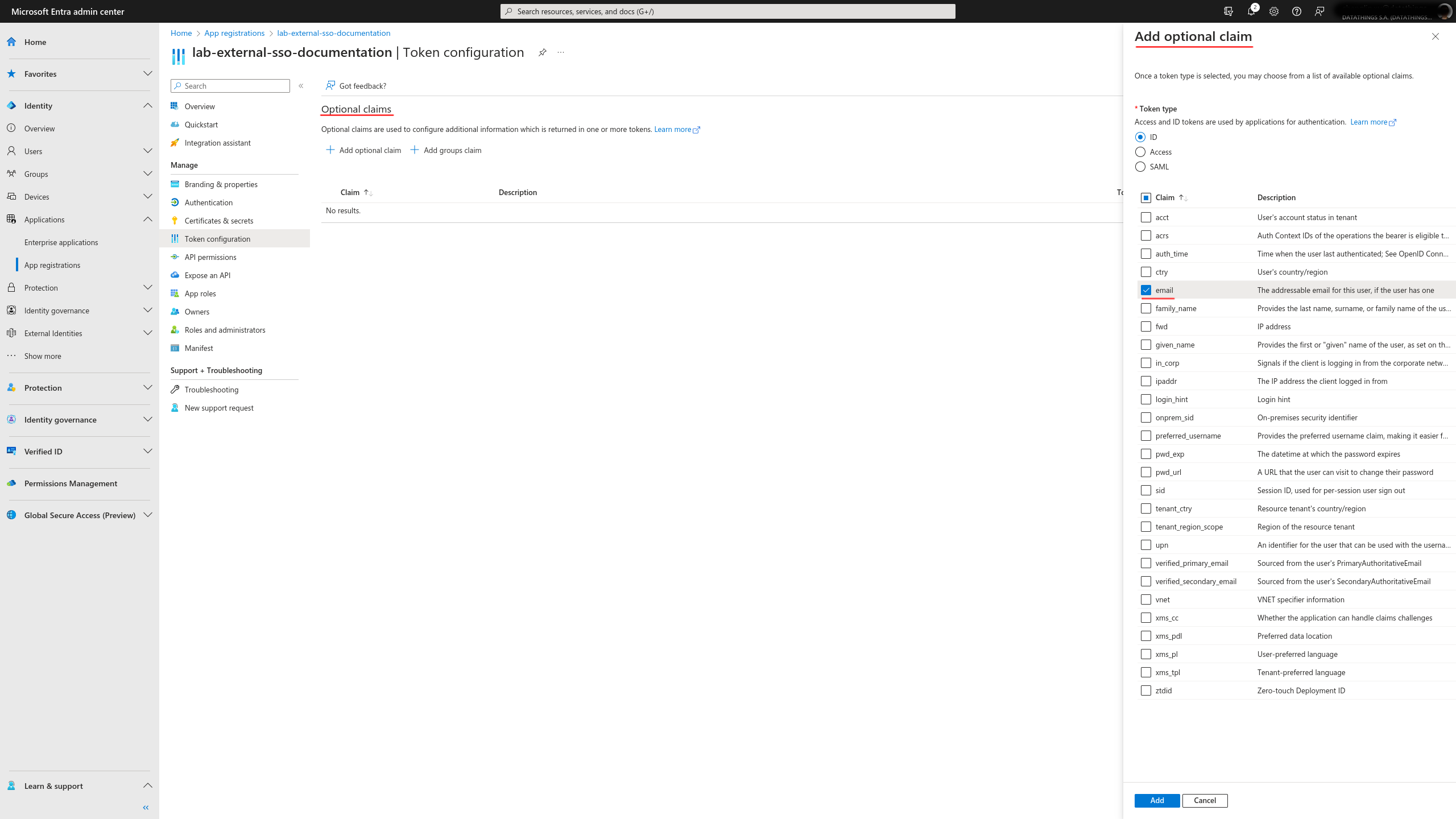1456x819 pixels.
Task: Open the ellipsis more options beside title
Action: (x=561, y=52)
